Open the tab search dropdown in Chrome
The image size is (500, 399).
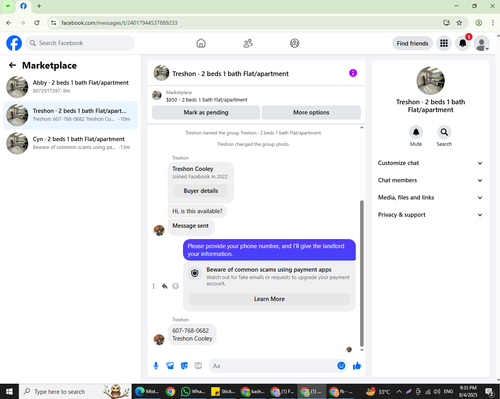[8, 6]
